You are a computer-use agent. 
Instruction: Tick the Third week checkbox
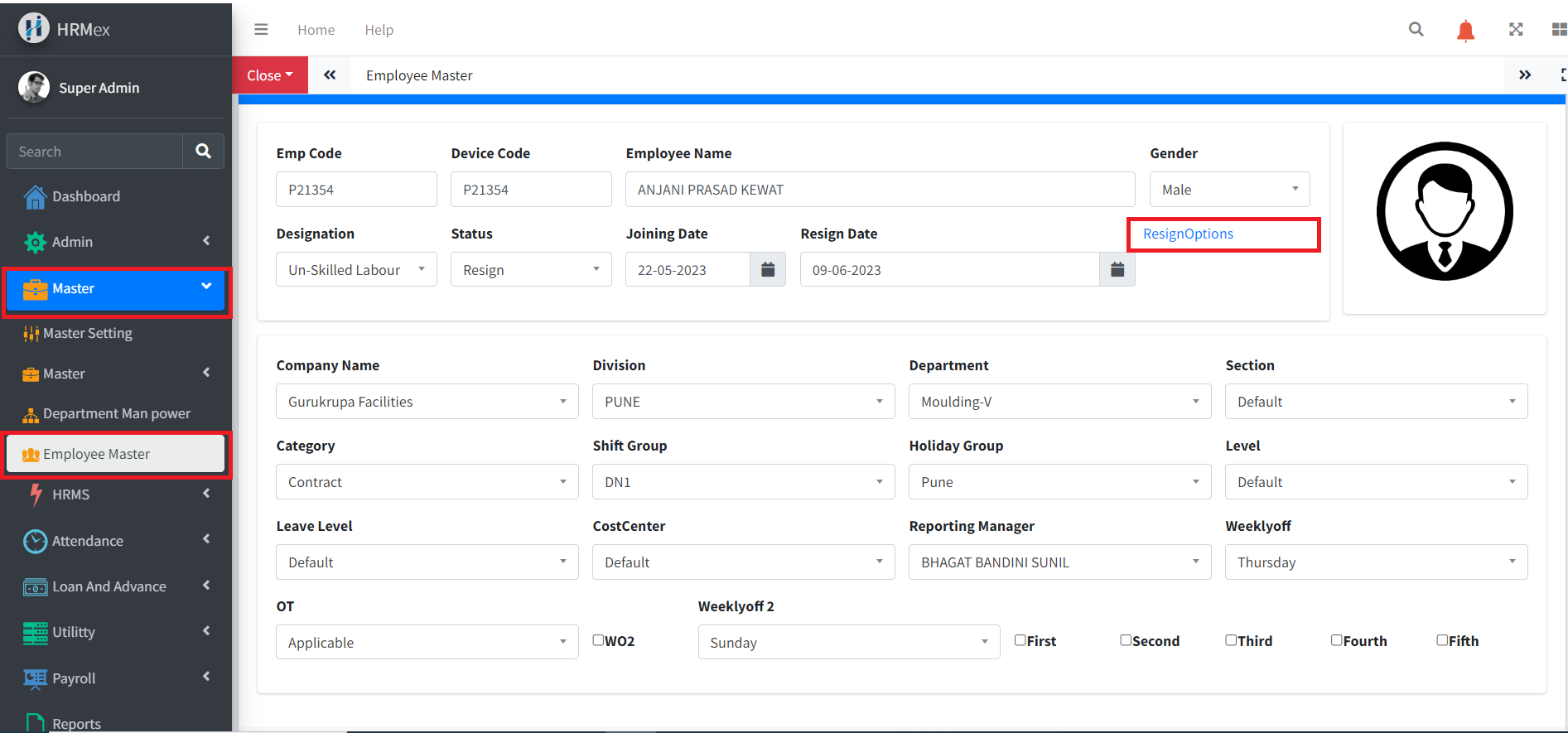(1231, 640)
